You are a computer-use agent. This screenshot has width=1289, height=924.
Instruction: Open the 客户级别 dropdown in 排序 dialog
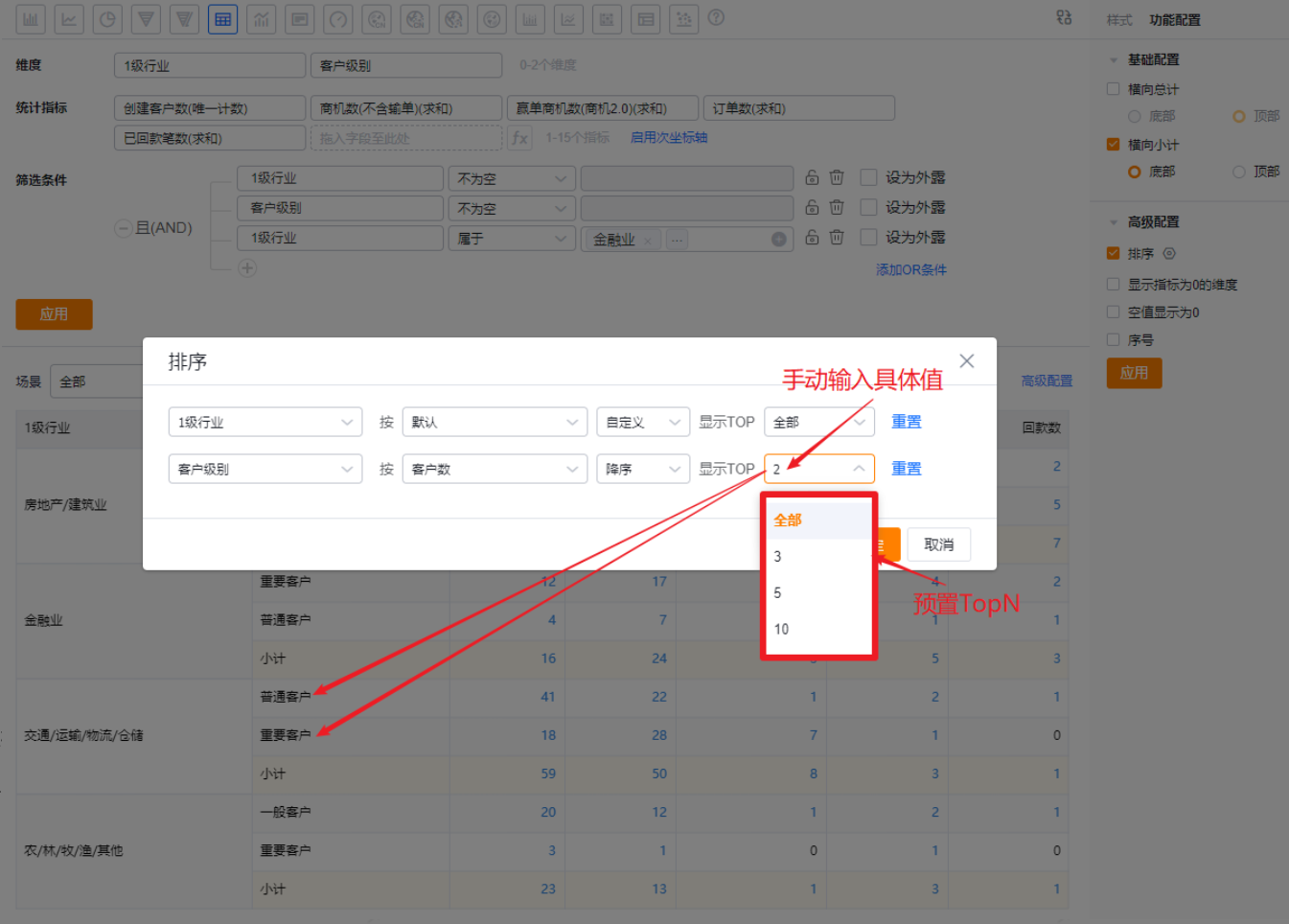click(265, 469)
